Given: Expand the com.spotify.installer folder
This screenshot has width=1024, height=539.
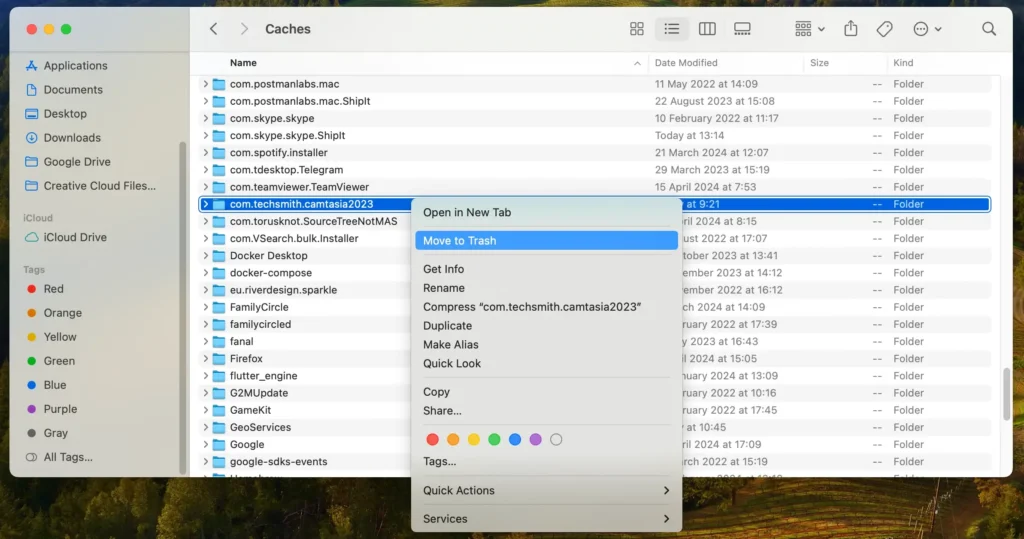Looking at the screenshot, I should [205, 153].
